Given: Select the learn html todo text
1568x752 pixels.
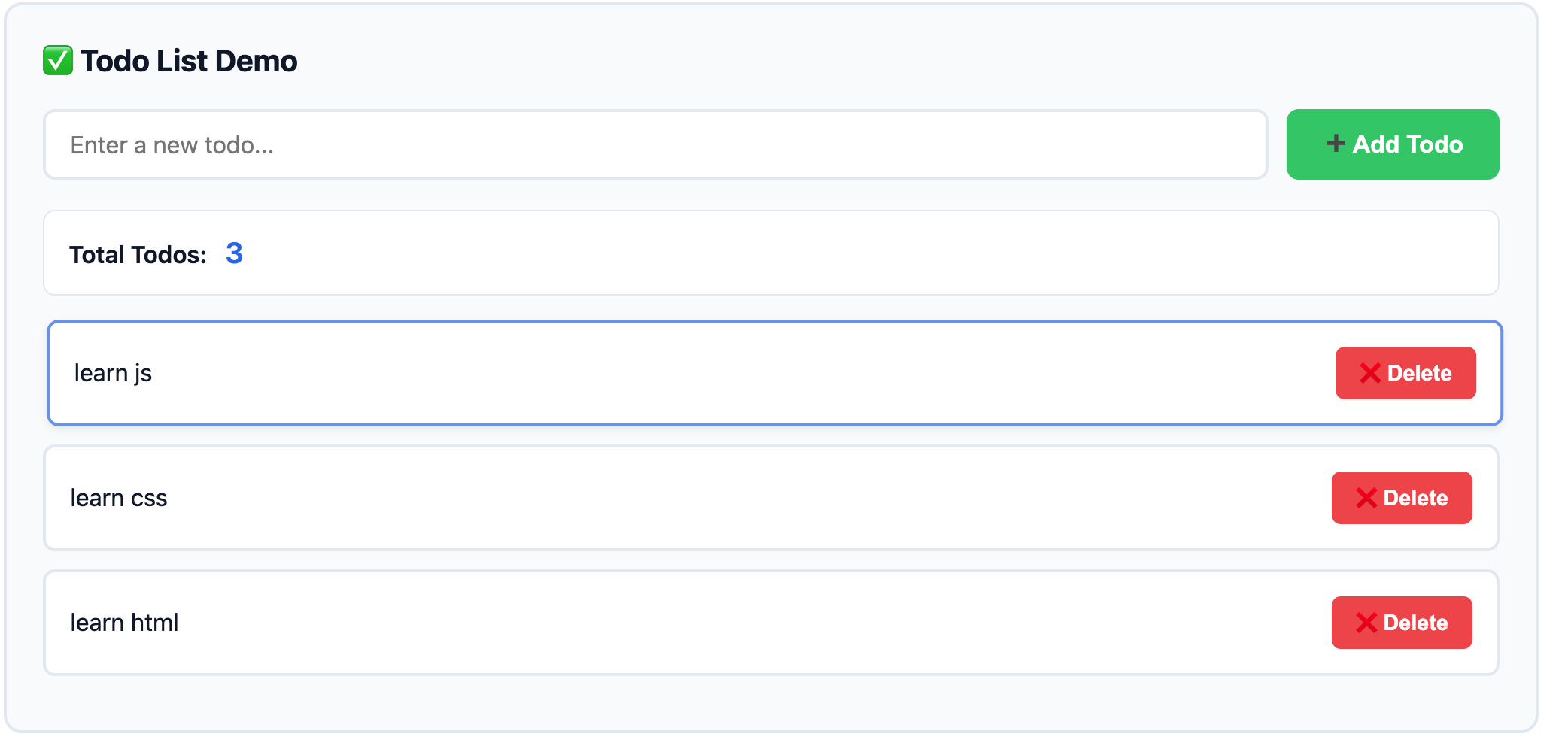Looking at the screenshot, I should (124, 623).
